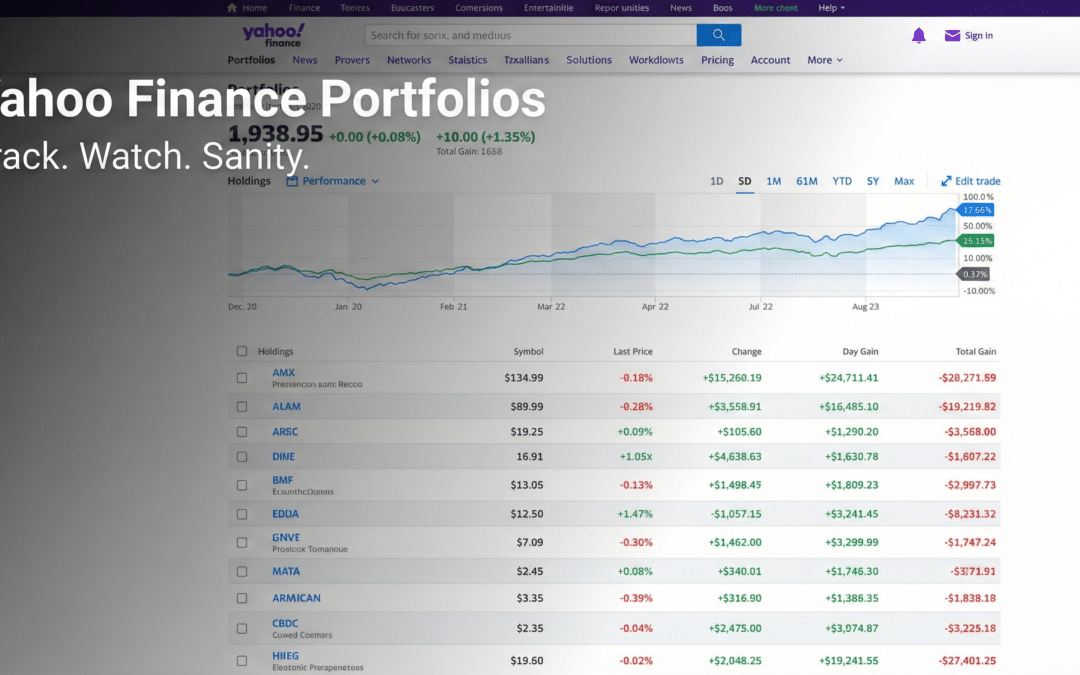Select the 61M chart range
The image size is (1080, 675).
tap(807, 181)
